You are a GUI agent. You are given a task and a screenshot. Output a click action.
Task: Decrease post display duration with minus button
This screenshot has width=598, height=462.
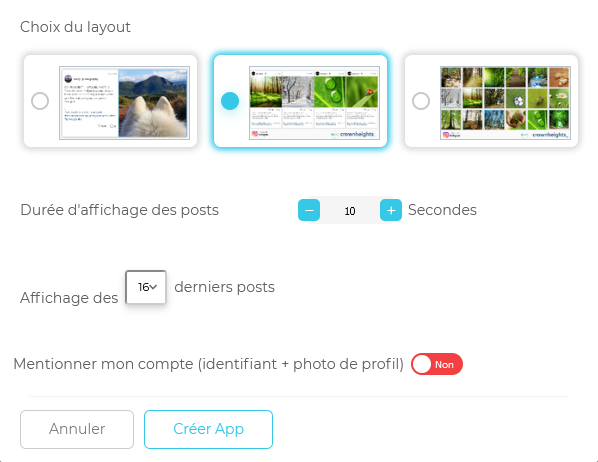click(309, 210)
